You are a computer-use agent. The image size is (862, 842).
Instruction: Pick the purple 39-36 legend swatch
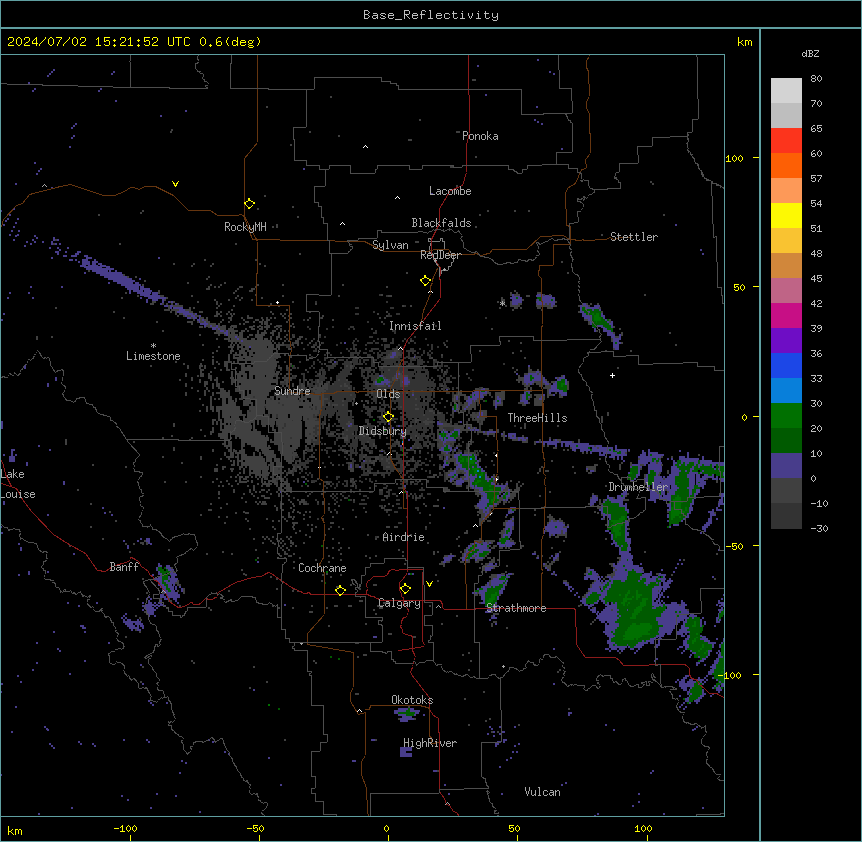click(786, 341)
